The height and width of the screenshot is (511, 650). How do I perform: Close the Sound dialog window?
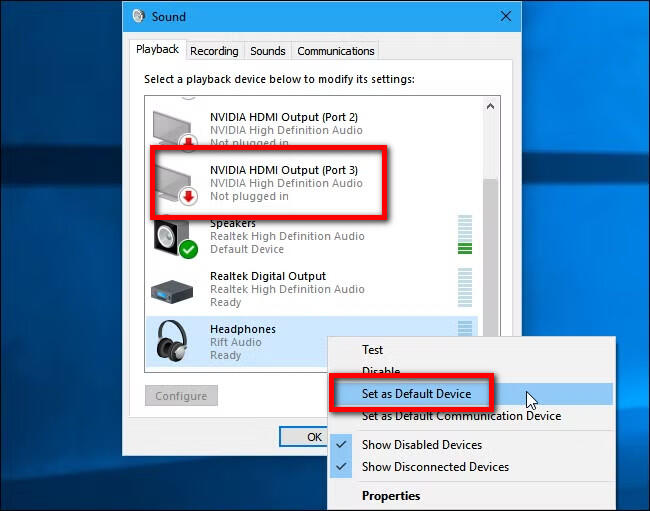point(505,17)
